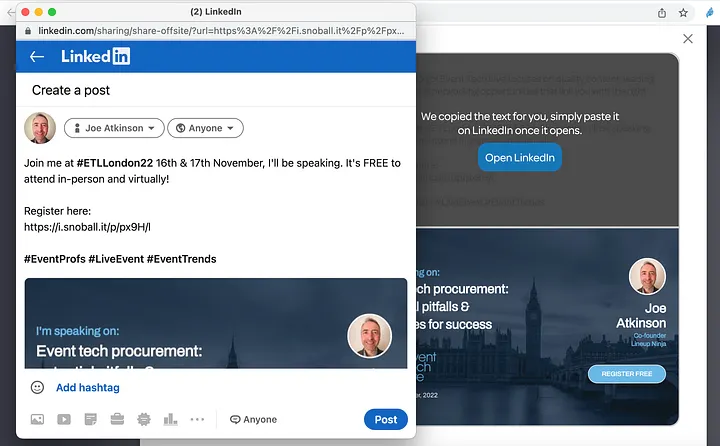Click Open LinkedIn button in background page
Screen dimensions: 720x446
click(x=520, y=158)
